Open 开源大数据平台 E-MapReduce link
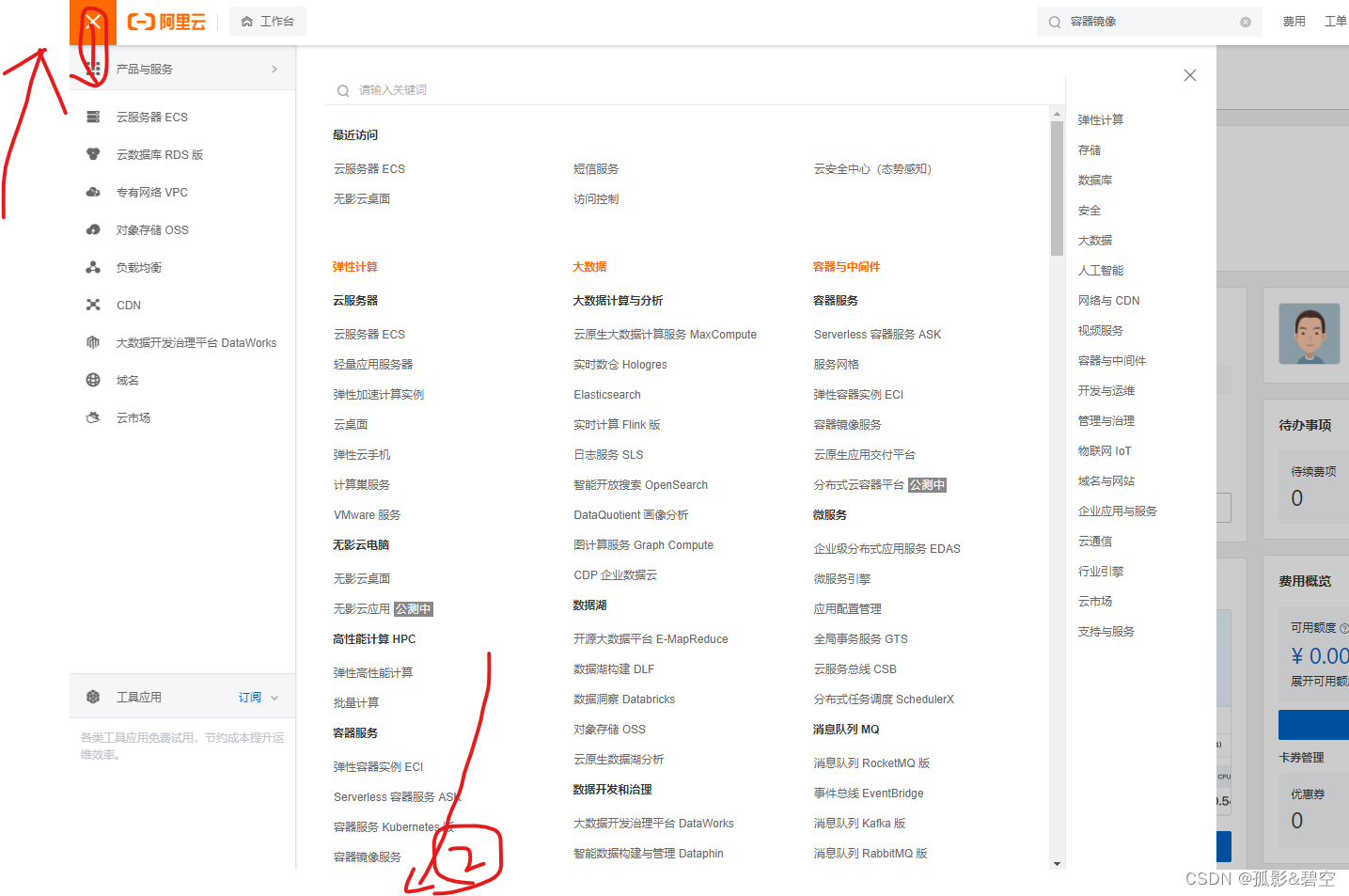 coord(651,639)
